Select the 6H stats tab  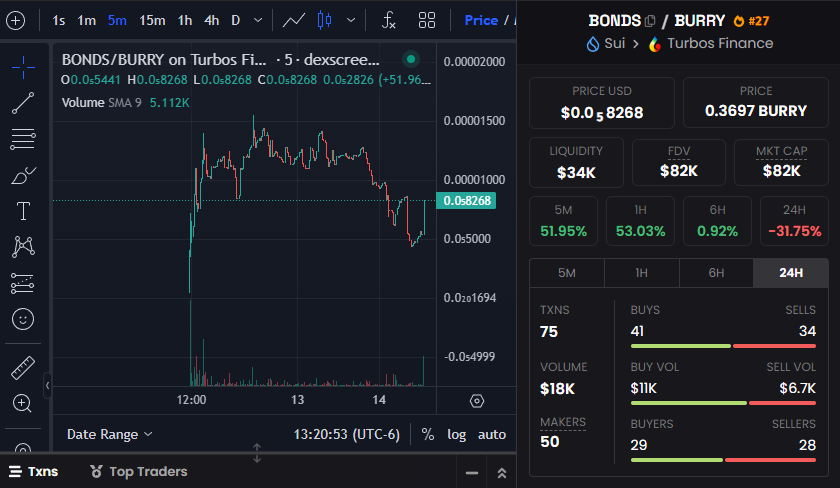click(716, 273)
